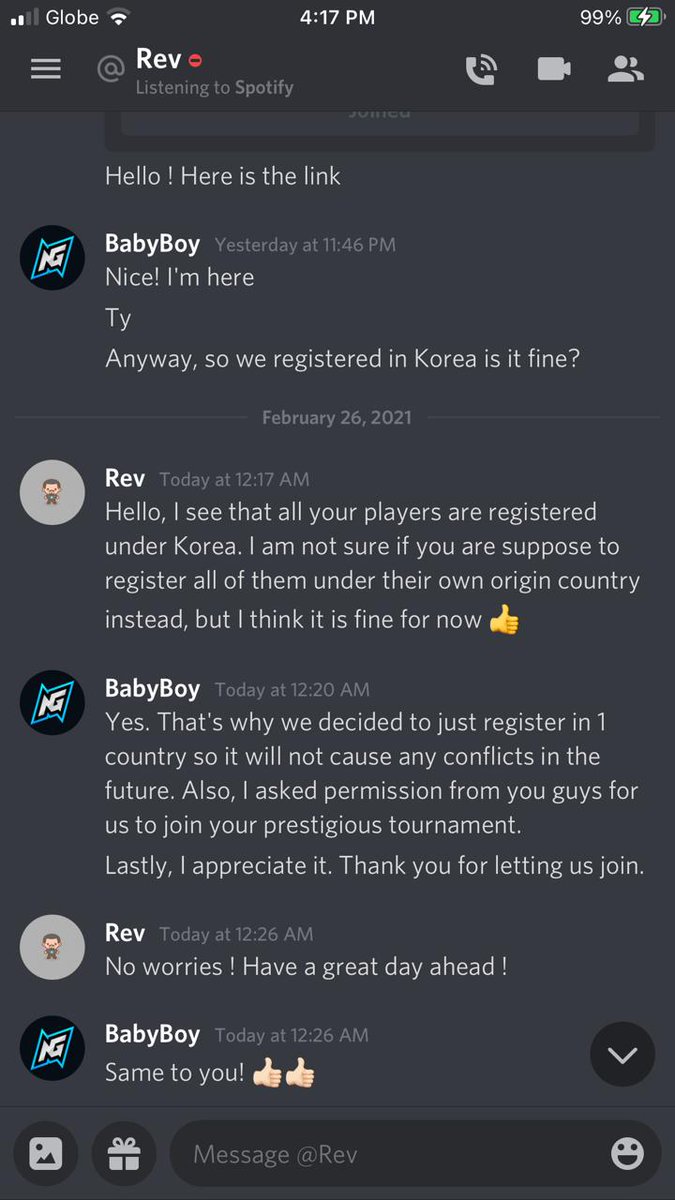675x1200 pixels.
Task: Open the gift icon
Action: pyautogui.click(x=124, y=1154)
